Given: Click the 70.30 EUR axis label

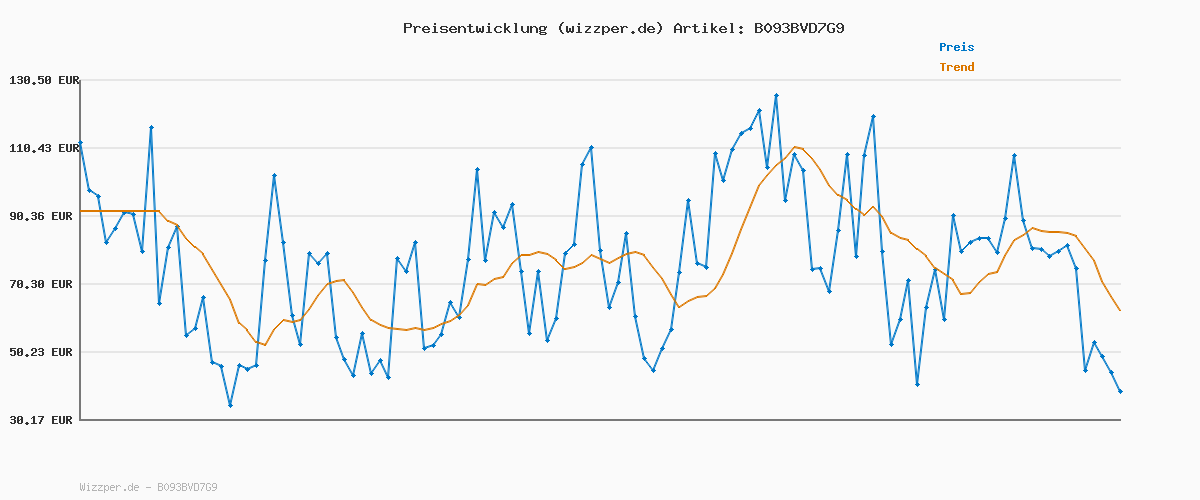Looking at the screenshot, I should point(42,284).
